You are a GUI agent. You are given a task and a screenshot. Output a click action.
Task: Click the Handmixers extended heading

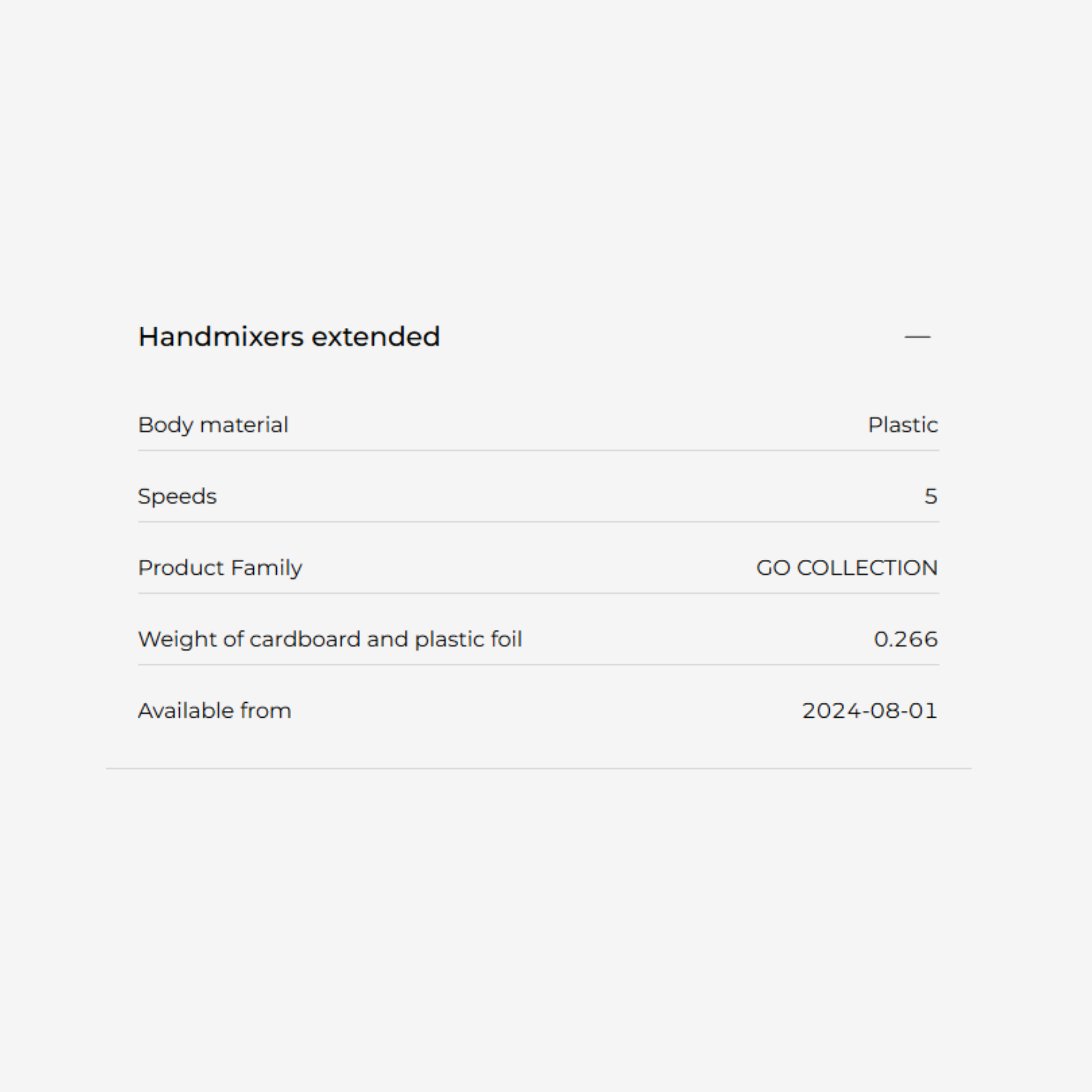289,337
